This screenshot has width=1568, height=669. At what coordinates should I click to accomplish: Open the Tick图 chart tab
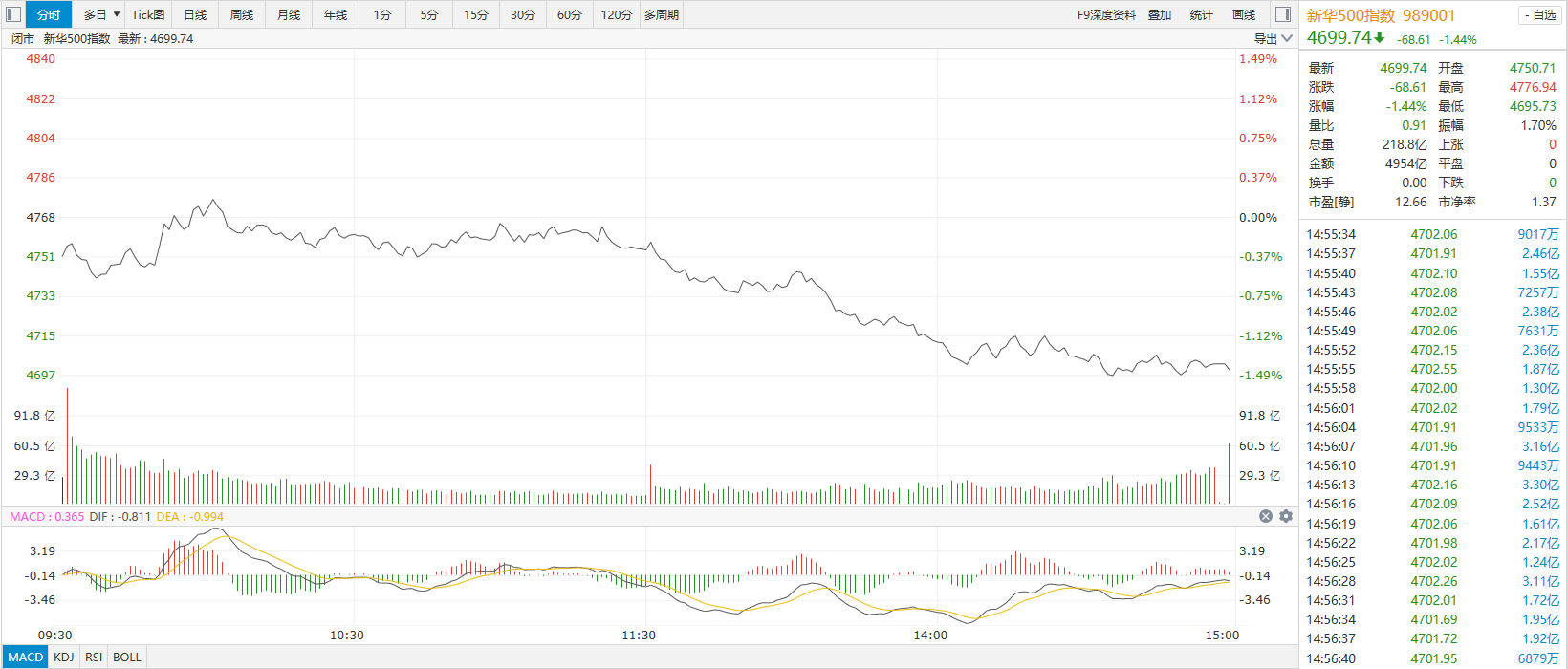(x=148, y=14)
